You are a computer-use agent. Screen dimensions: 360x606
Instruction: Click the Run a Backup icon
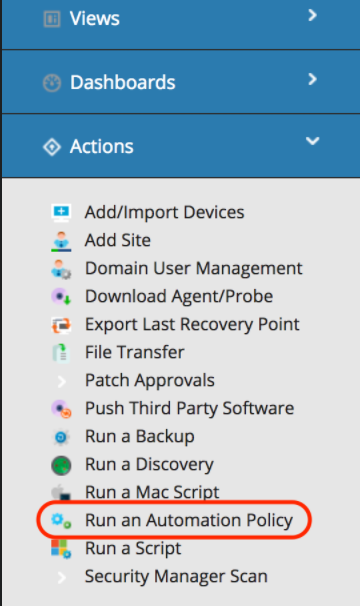61,437
